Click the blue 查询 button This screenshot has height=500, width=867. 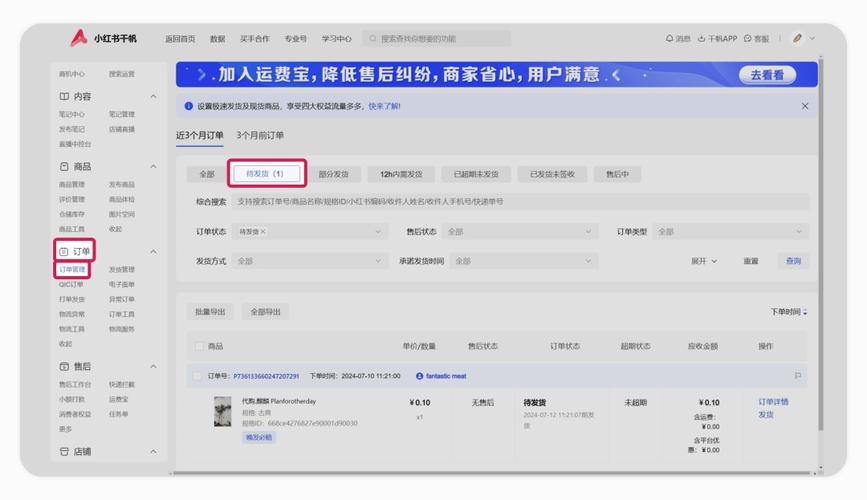[x=793, y=261]
